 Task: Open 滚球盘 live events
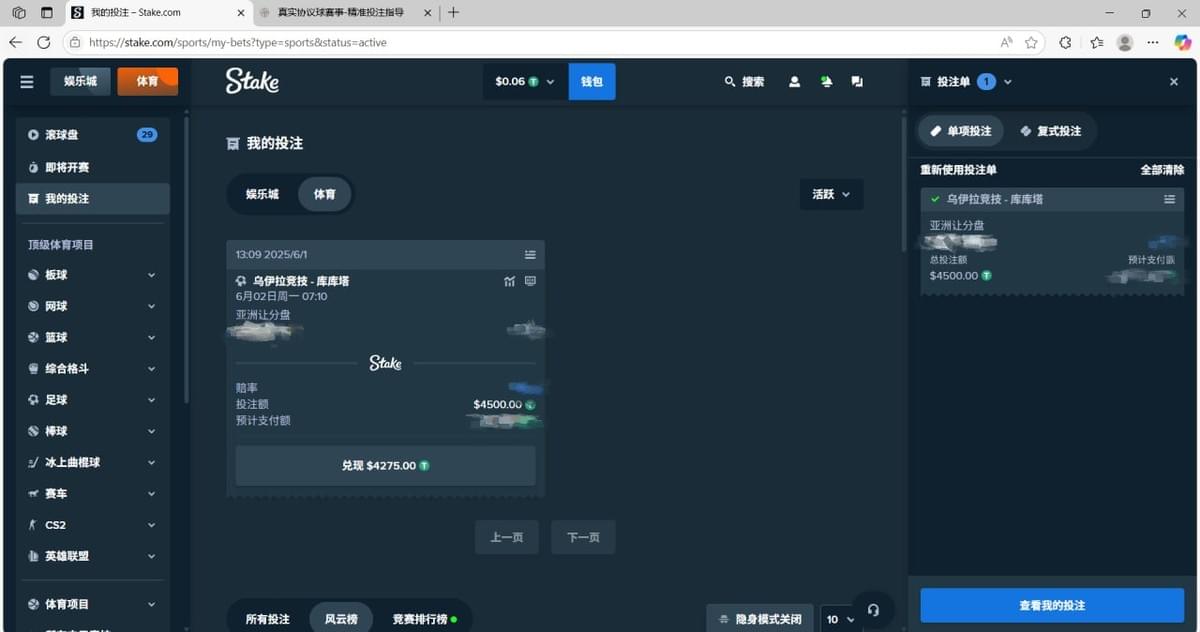point(93,135)
